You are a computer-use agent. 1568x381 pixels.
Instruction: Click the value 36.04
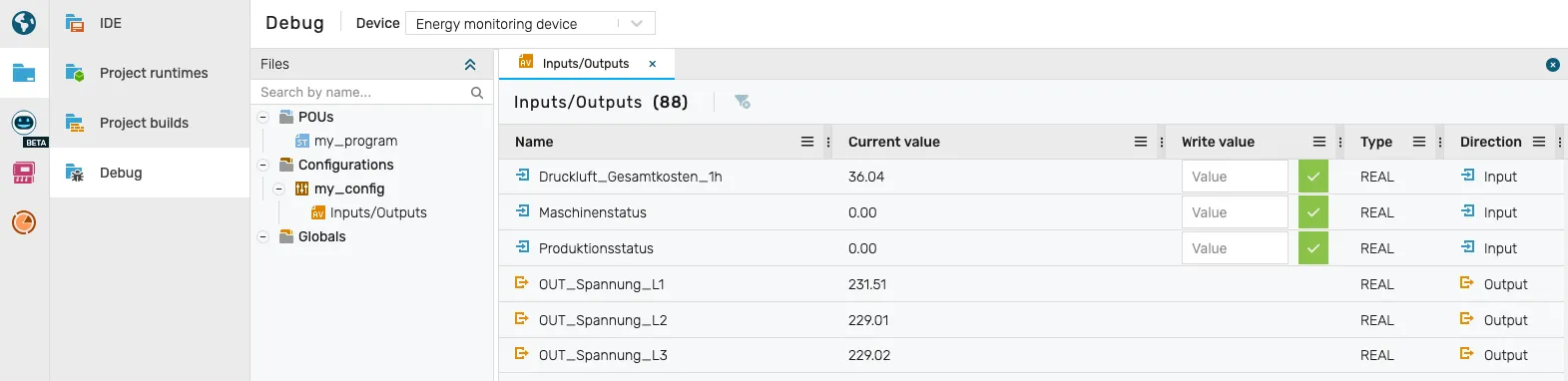866,177
